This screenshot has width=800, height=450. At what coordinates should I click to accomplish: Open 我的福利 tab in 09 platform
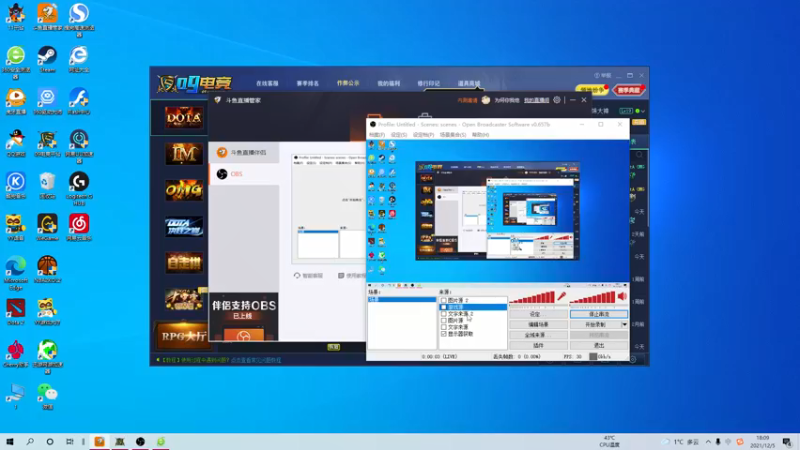pos(389,83)
